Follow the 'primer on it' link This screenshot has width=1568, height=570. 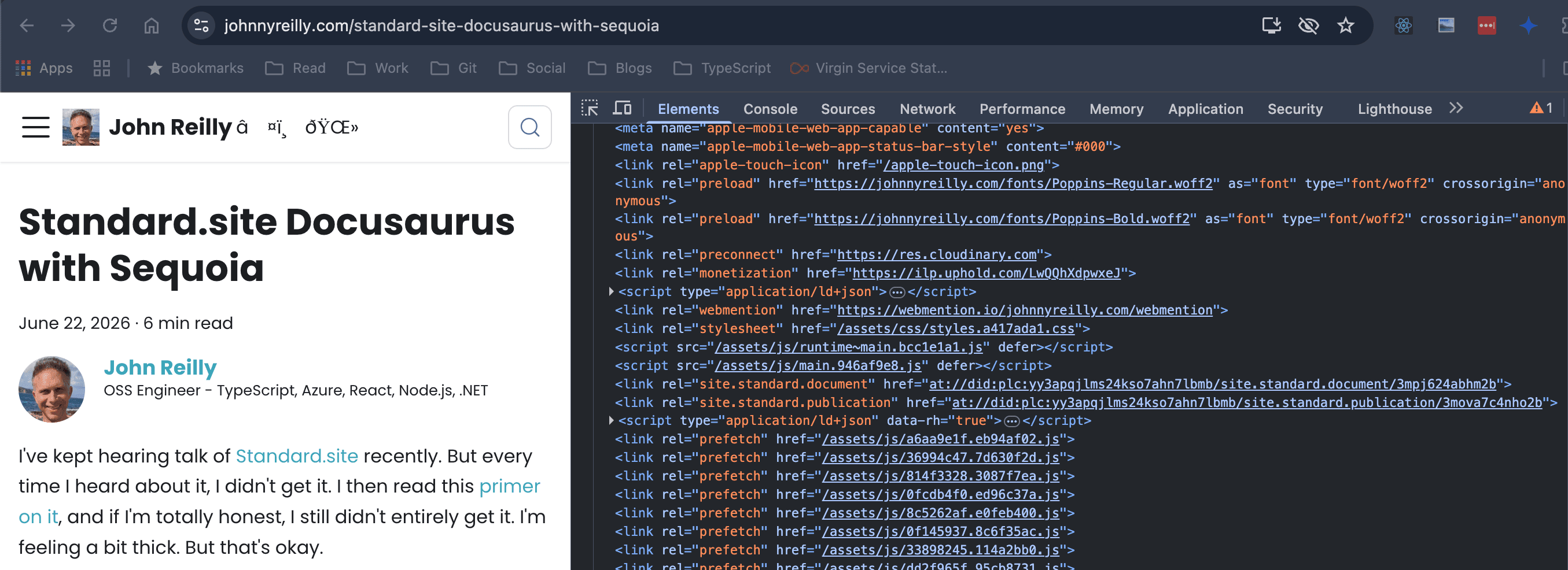(510, 486)
